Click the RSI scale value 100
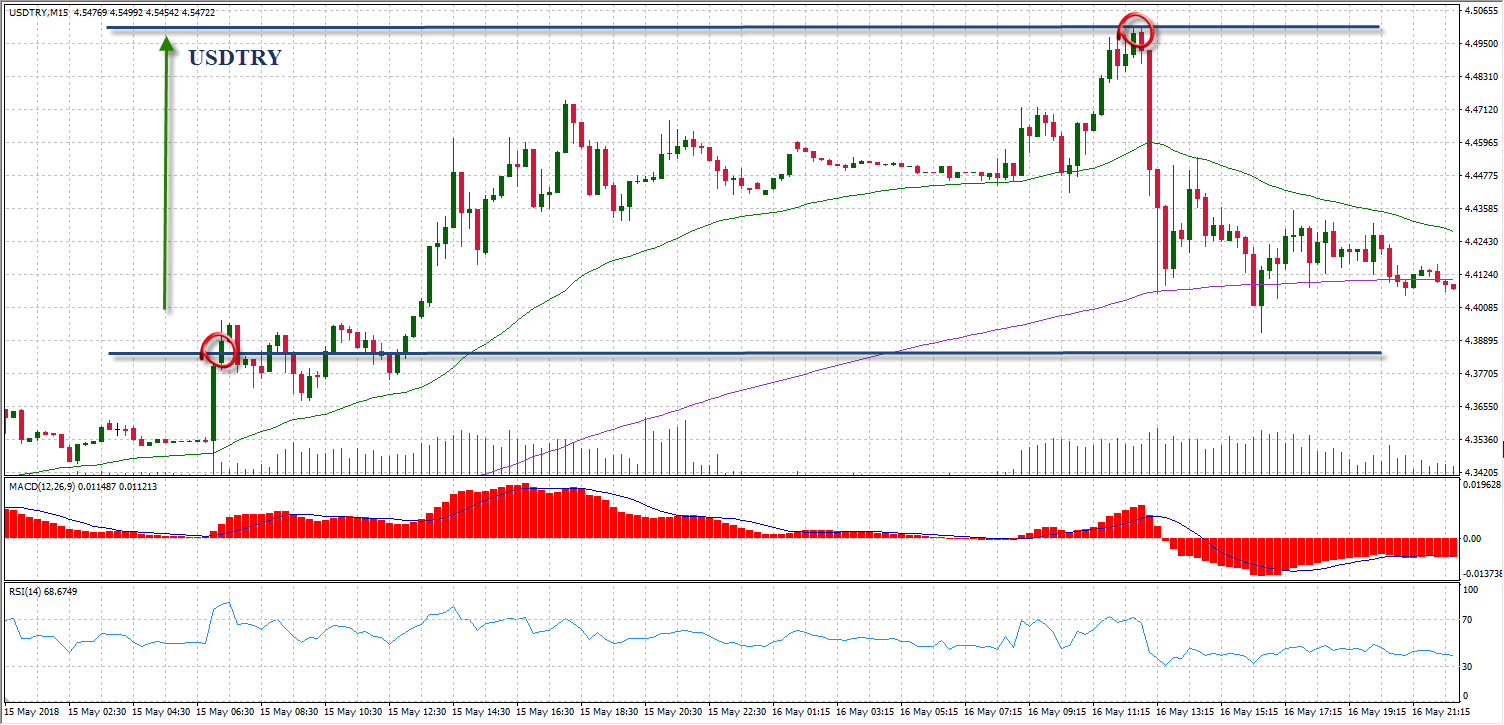 (x=1470, y=591)
